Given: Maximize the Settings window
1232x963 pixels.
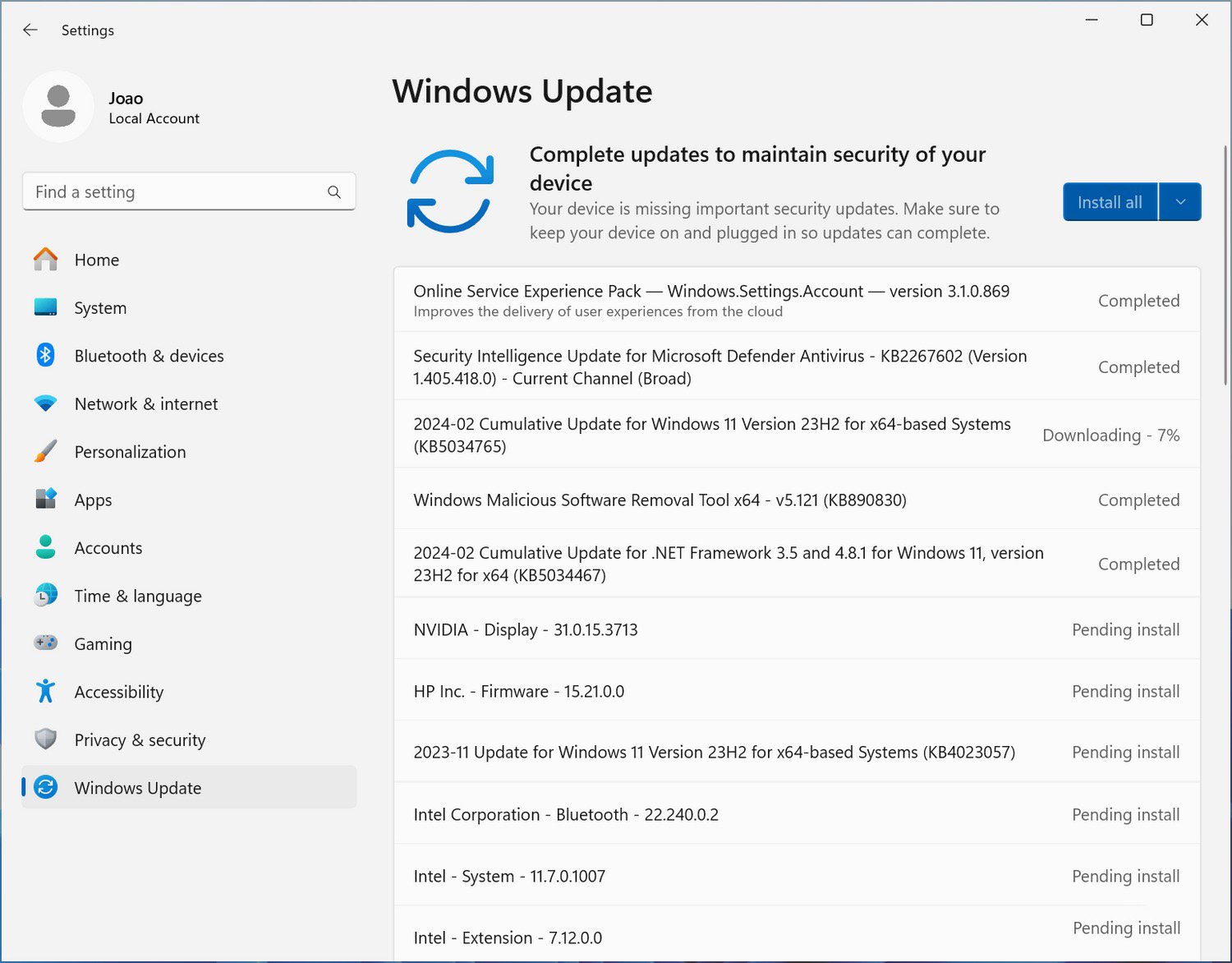Looking at the screenshot, I should [x=1147, y=20].
